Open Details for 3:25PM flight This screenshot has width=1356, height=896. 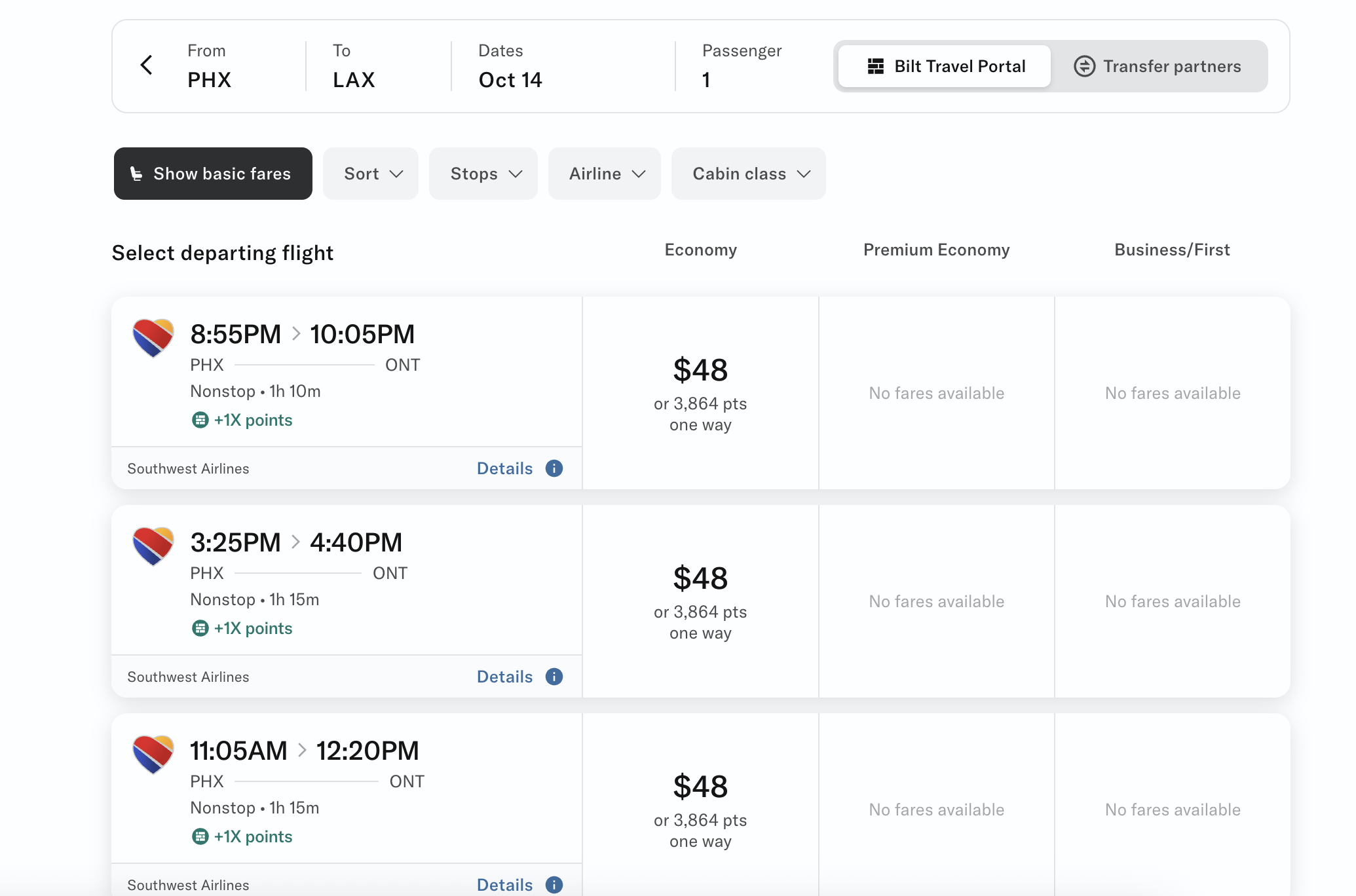pos(504,677)
